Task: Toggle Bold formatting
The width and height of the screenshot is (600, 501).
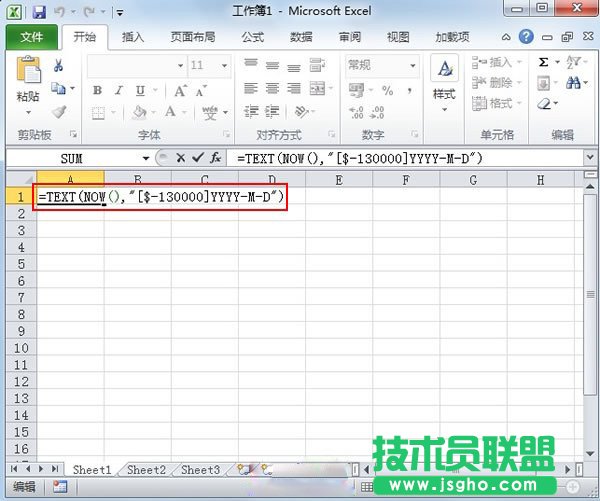Action: pyautogui.click(x=98, y=90)
